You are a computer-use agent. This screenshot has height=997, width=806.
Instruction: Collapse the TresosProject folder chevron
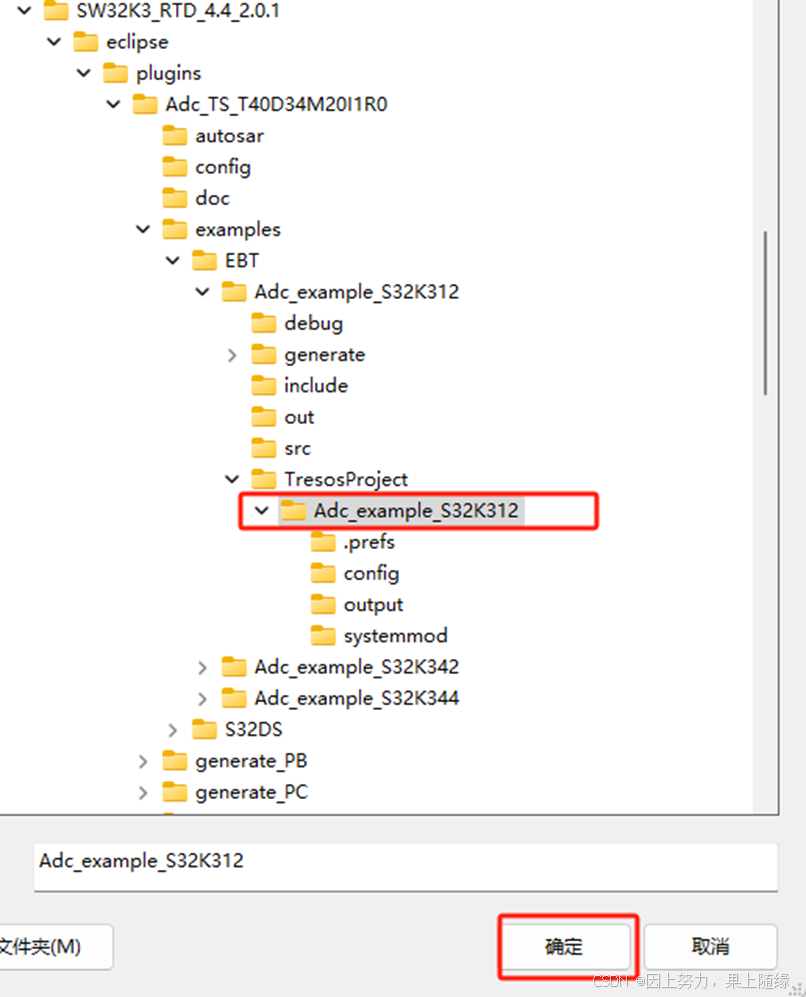point(233,479)
